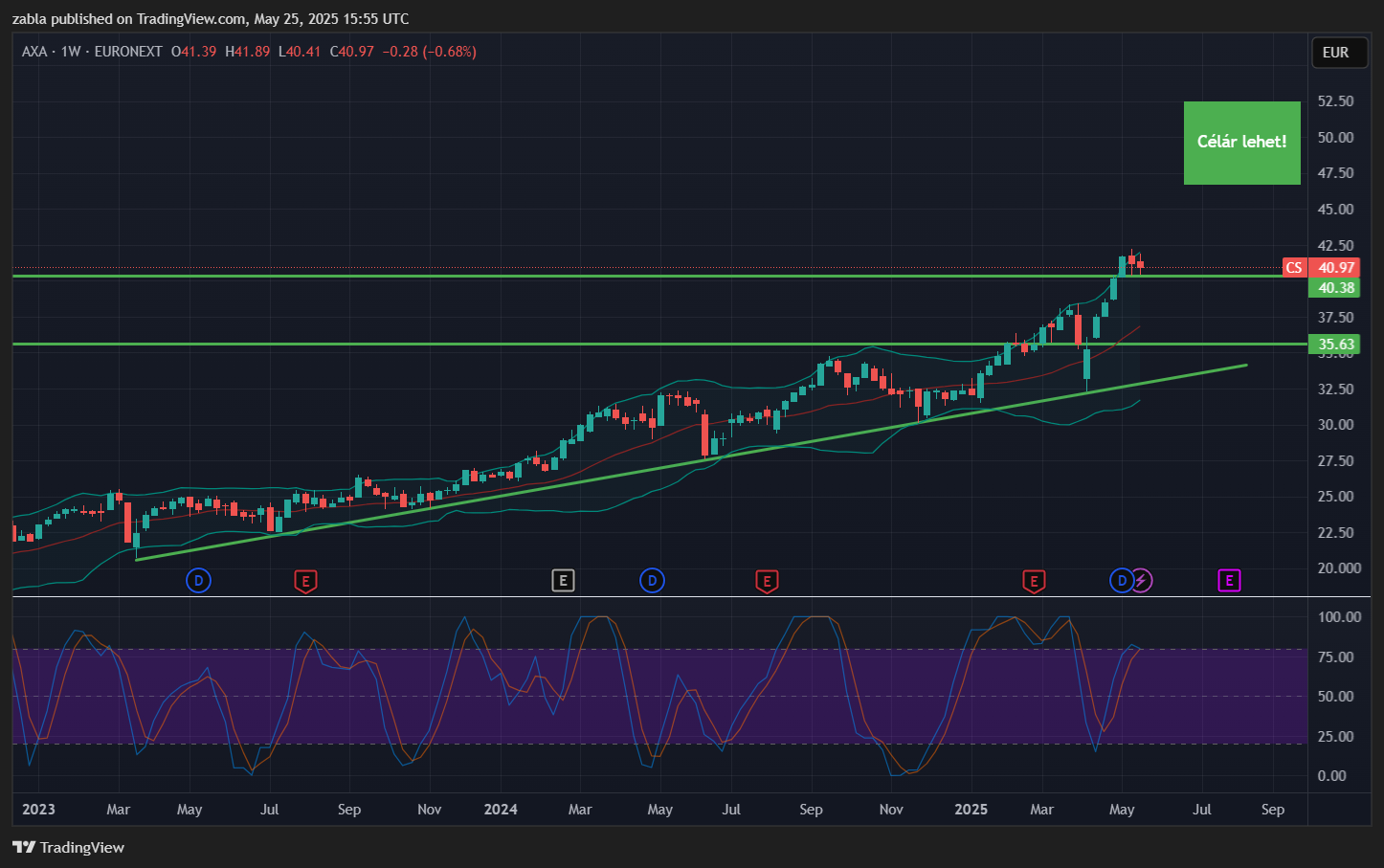The image size is (1384, 868).
Task: Click the 20.000 price axis label
Action: pos(1339,568)
